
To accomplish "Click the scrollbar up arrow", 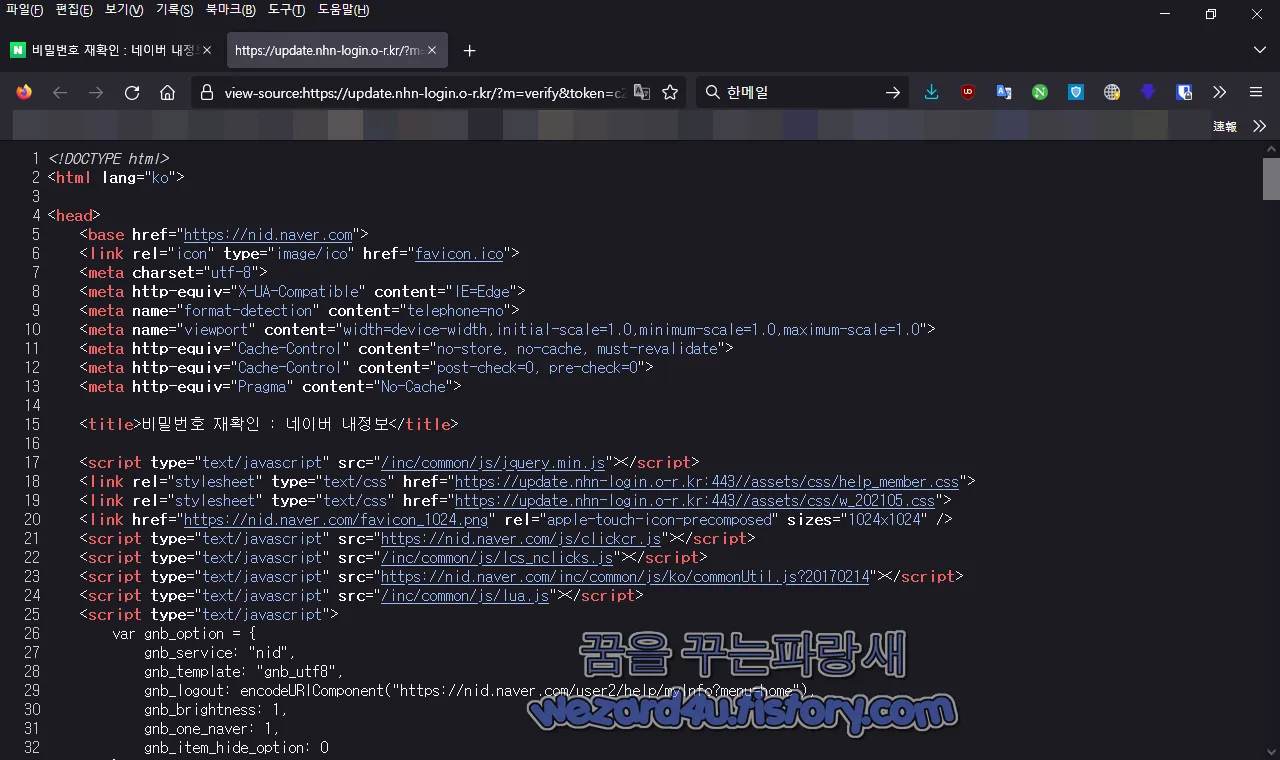I will [1271, 147].
